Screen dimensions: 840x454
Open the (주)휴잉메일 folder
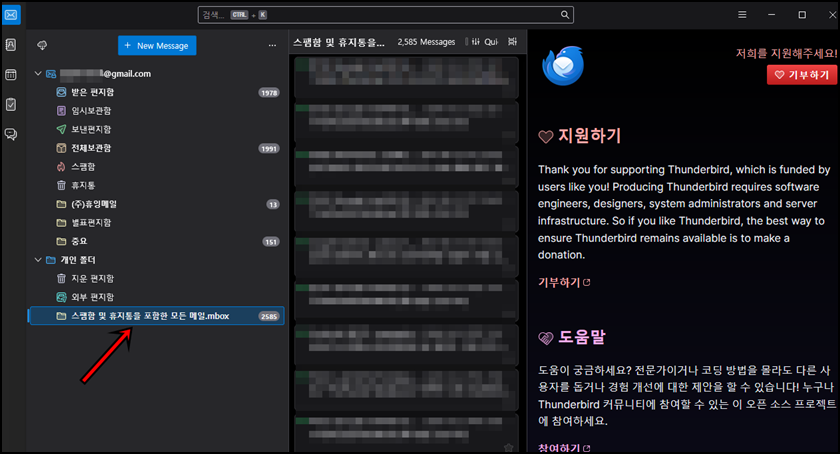click(x=156, y=204)
